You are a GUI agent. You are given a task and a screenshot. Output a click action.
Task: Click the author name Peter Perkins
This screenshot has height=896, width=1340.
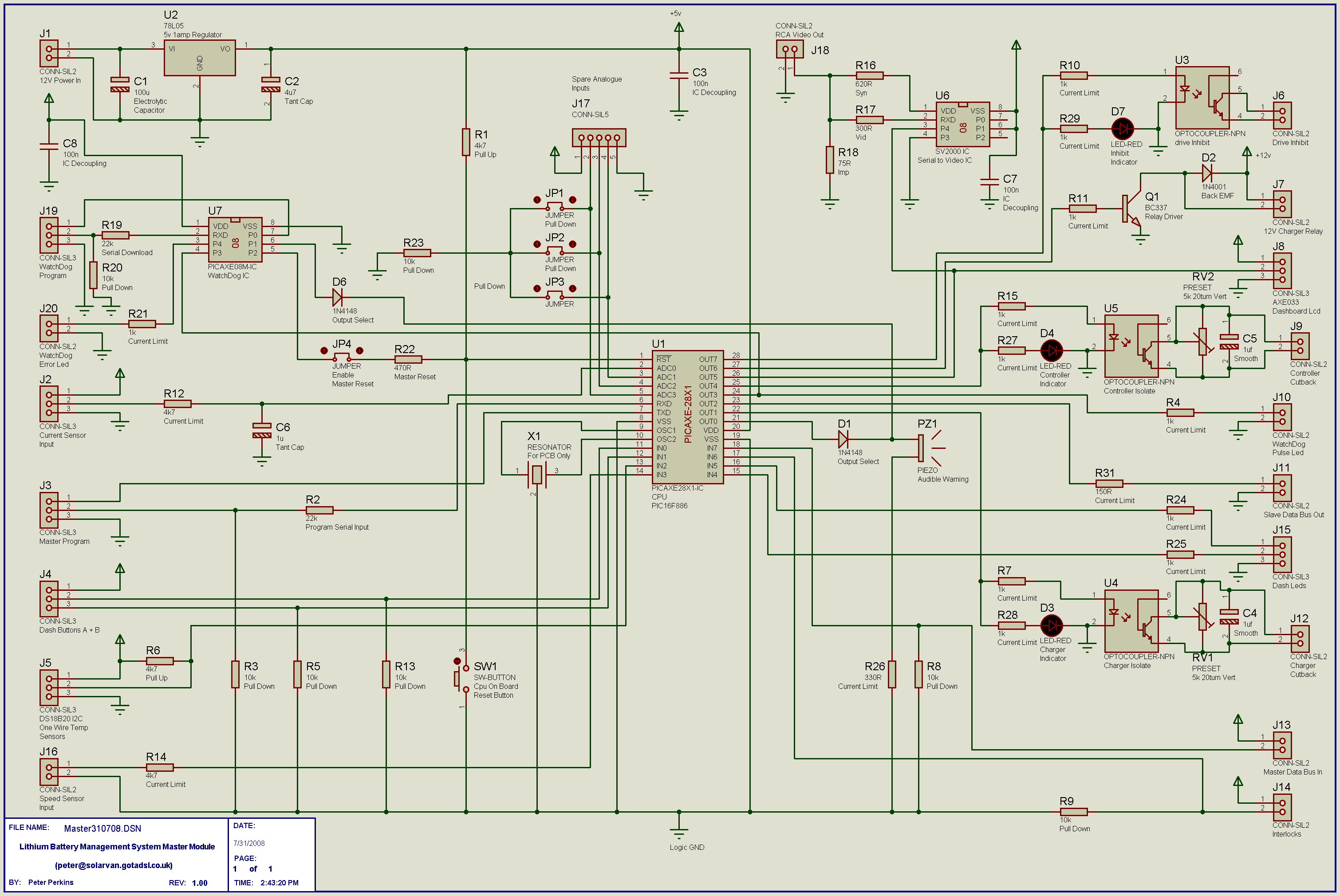pos(51,883)
